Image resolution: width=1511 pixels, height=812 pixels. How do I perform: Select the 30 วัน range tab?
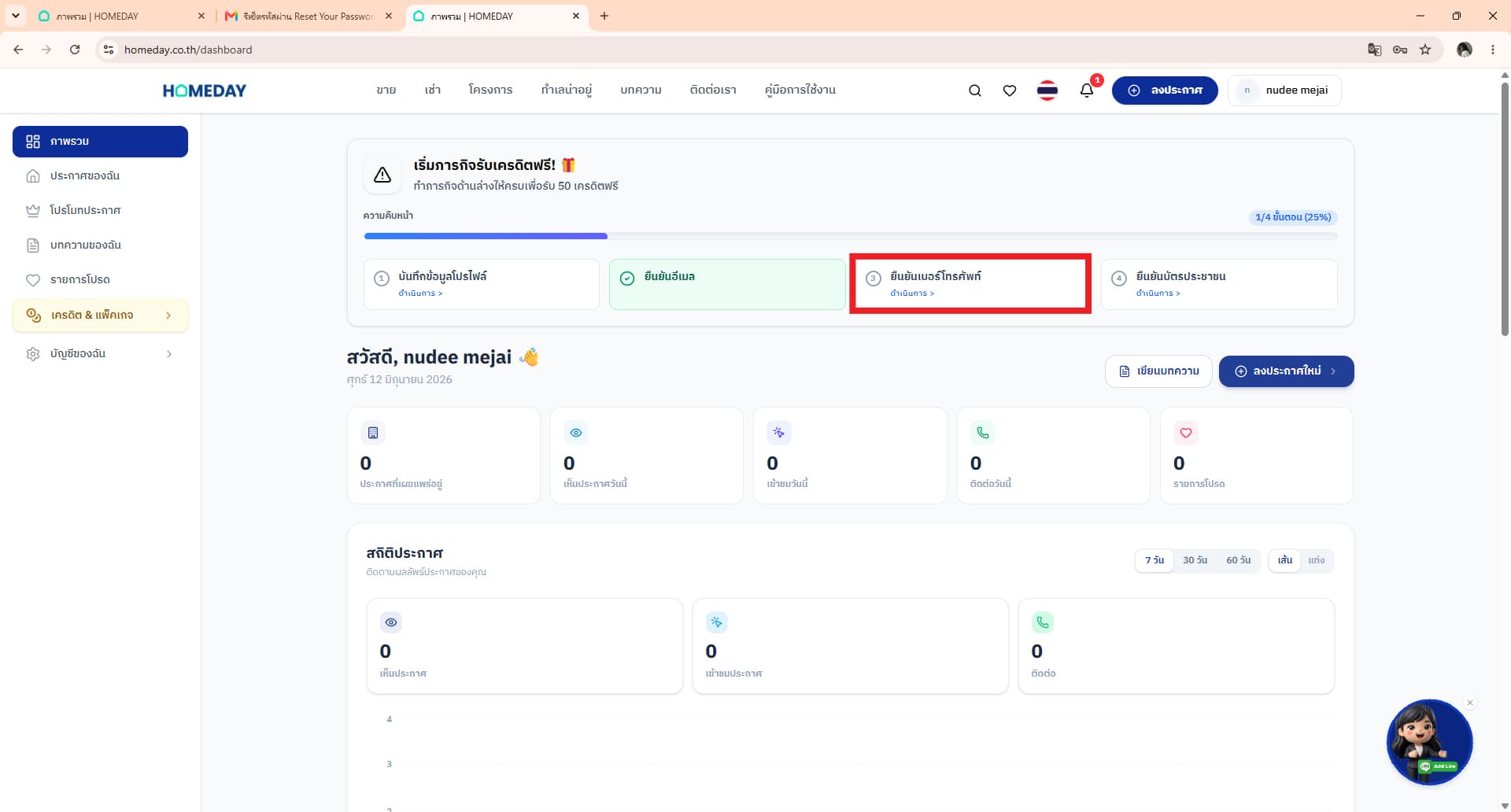tap(1195, 560)
